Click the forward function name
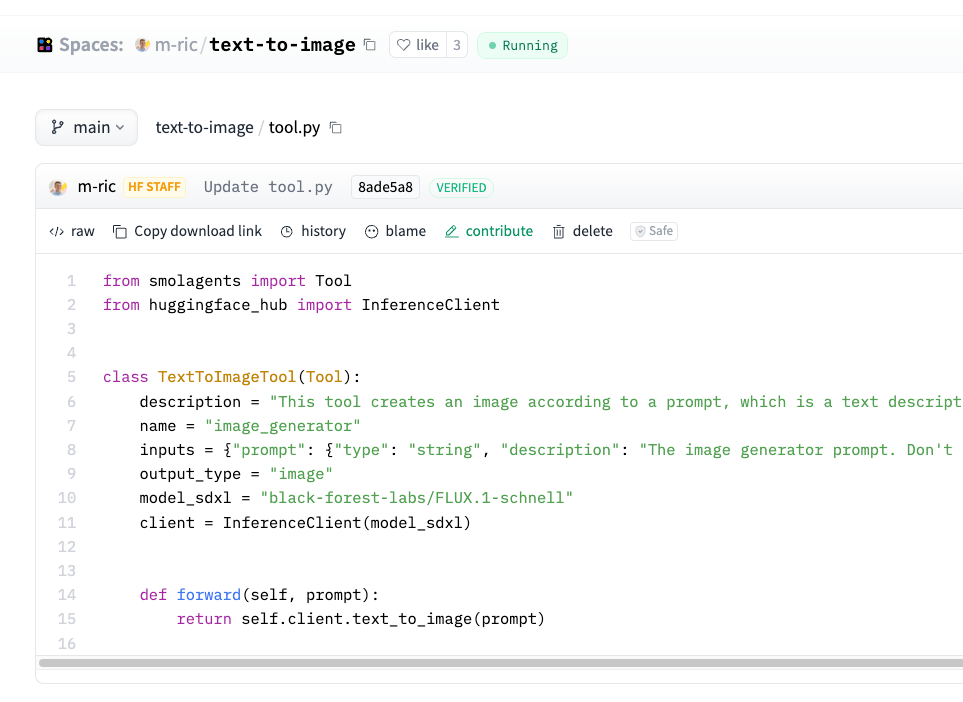This screenshot has width=963, height=702. point(209,595)
